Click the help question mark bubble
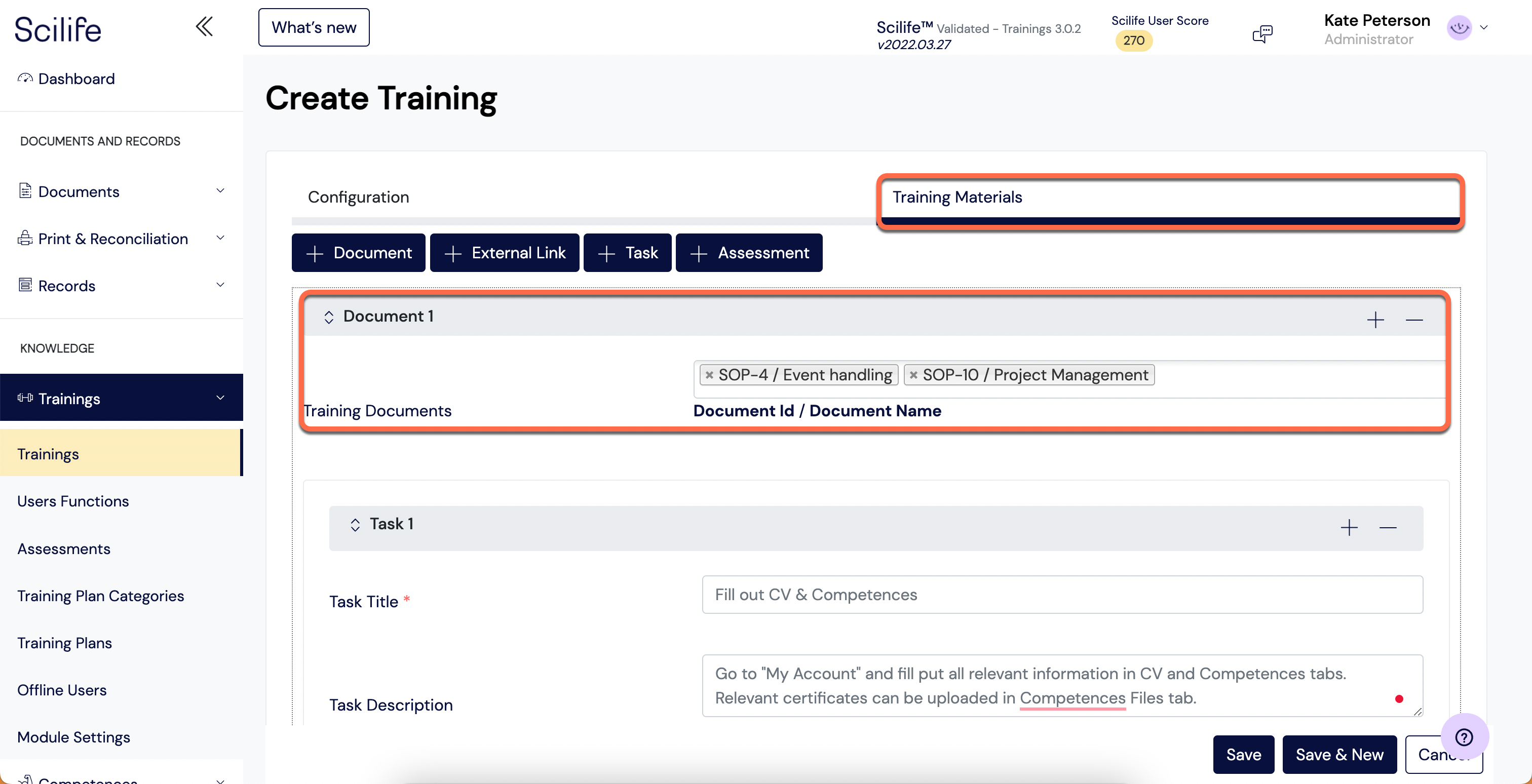The height and width of the screenshot is (784, 1532). click(x=1464, y=737)
